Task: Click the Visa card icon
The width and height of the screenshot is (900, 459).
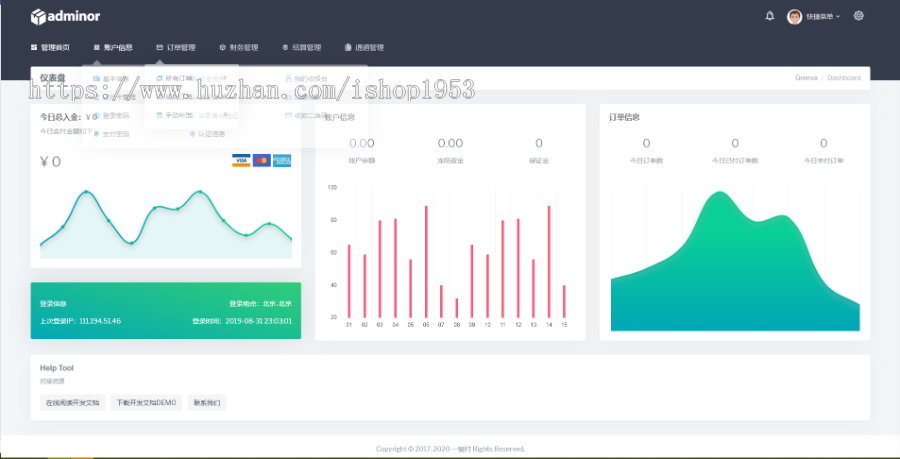Action: click(x=241, y=161)
